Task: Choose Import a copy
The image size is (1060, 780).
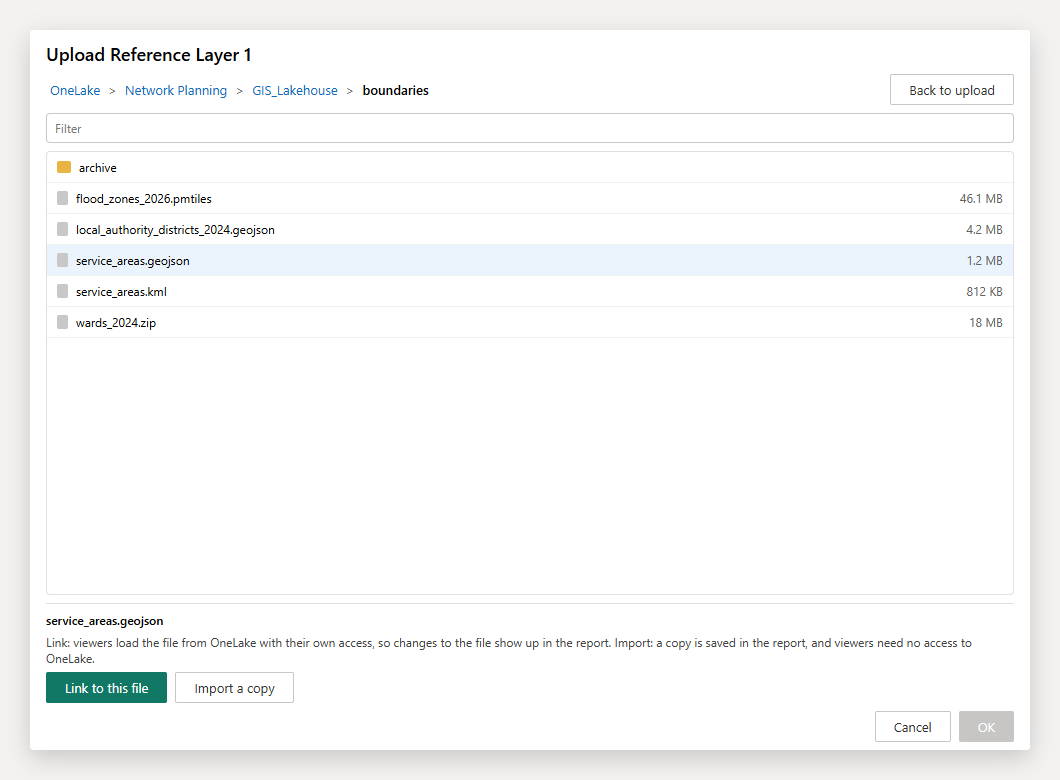Action: click(x=234, y=688)
